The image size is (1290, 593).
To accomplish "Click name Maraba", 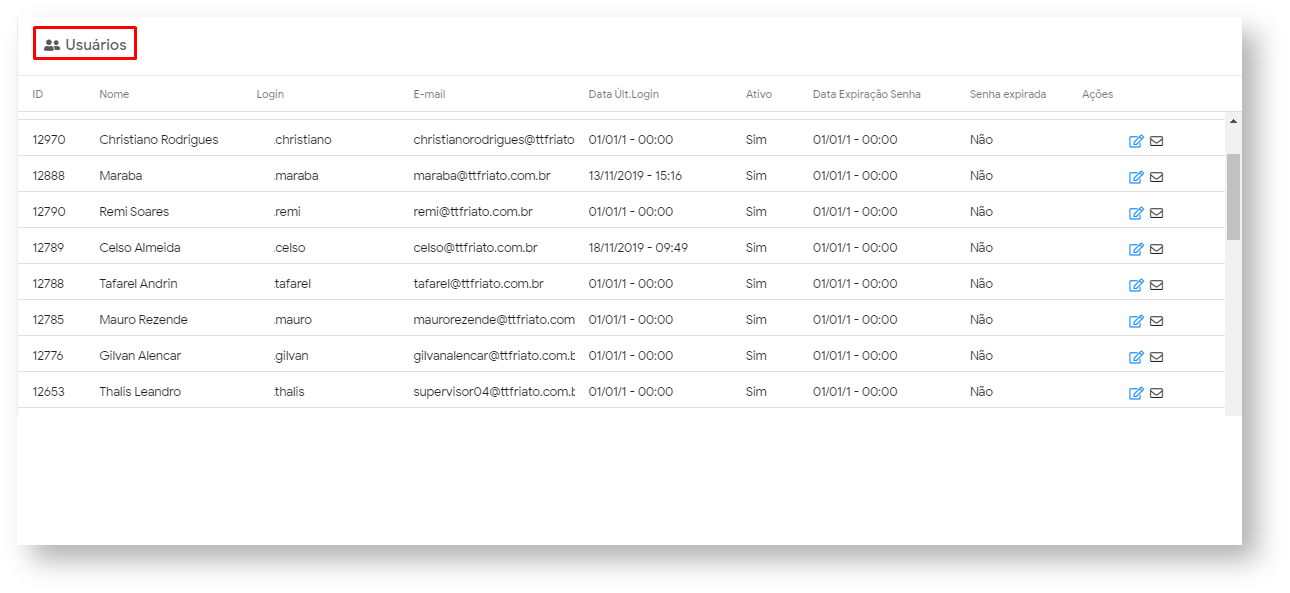I will click(120, 176).
